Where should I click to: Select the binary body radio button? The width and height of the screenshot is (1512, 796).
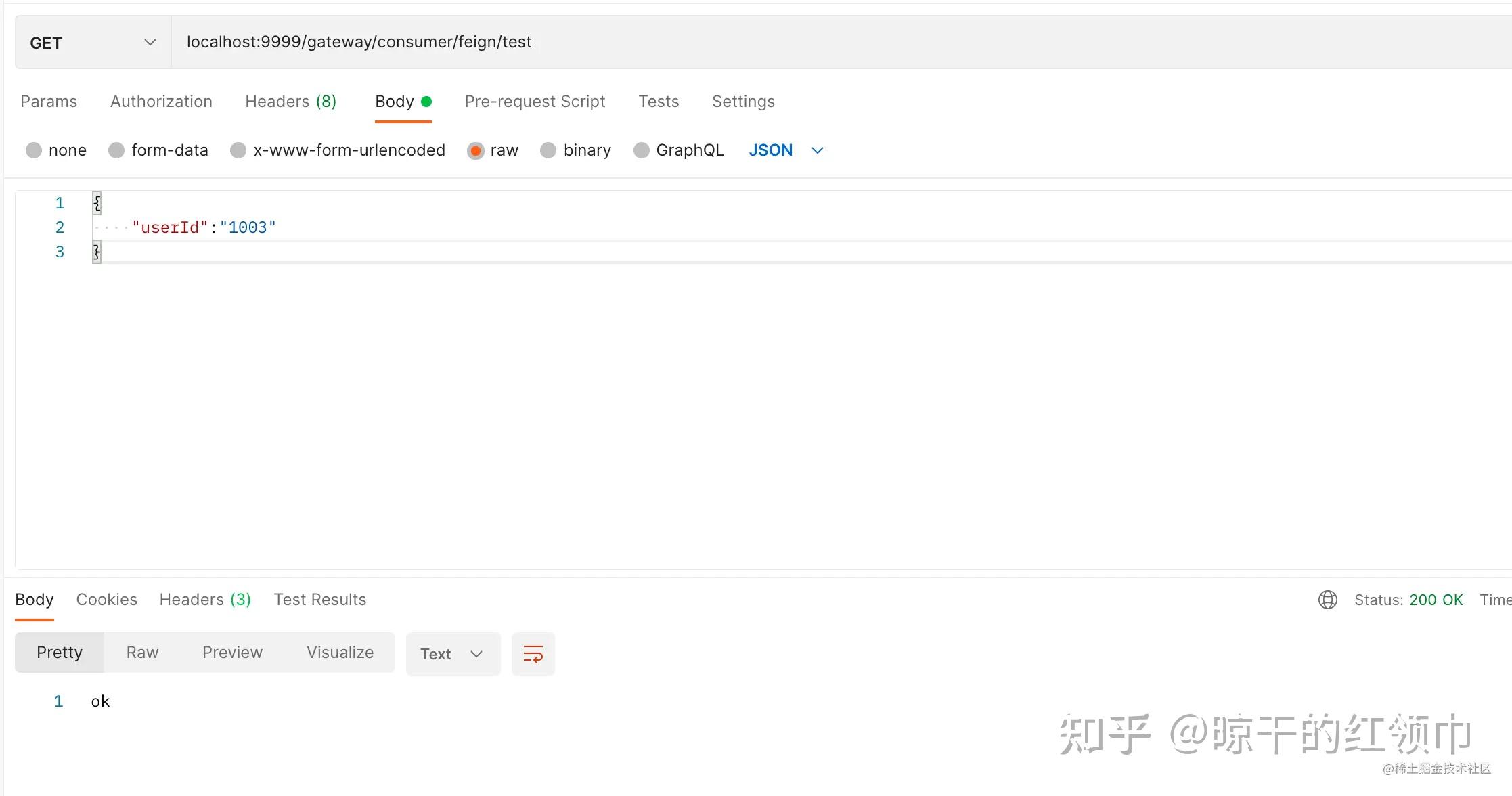coord(548,150)
